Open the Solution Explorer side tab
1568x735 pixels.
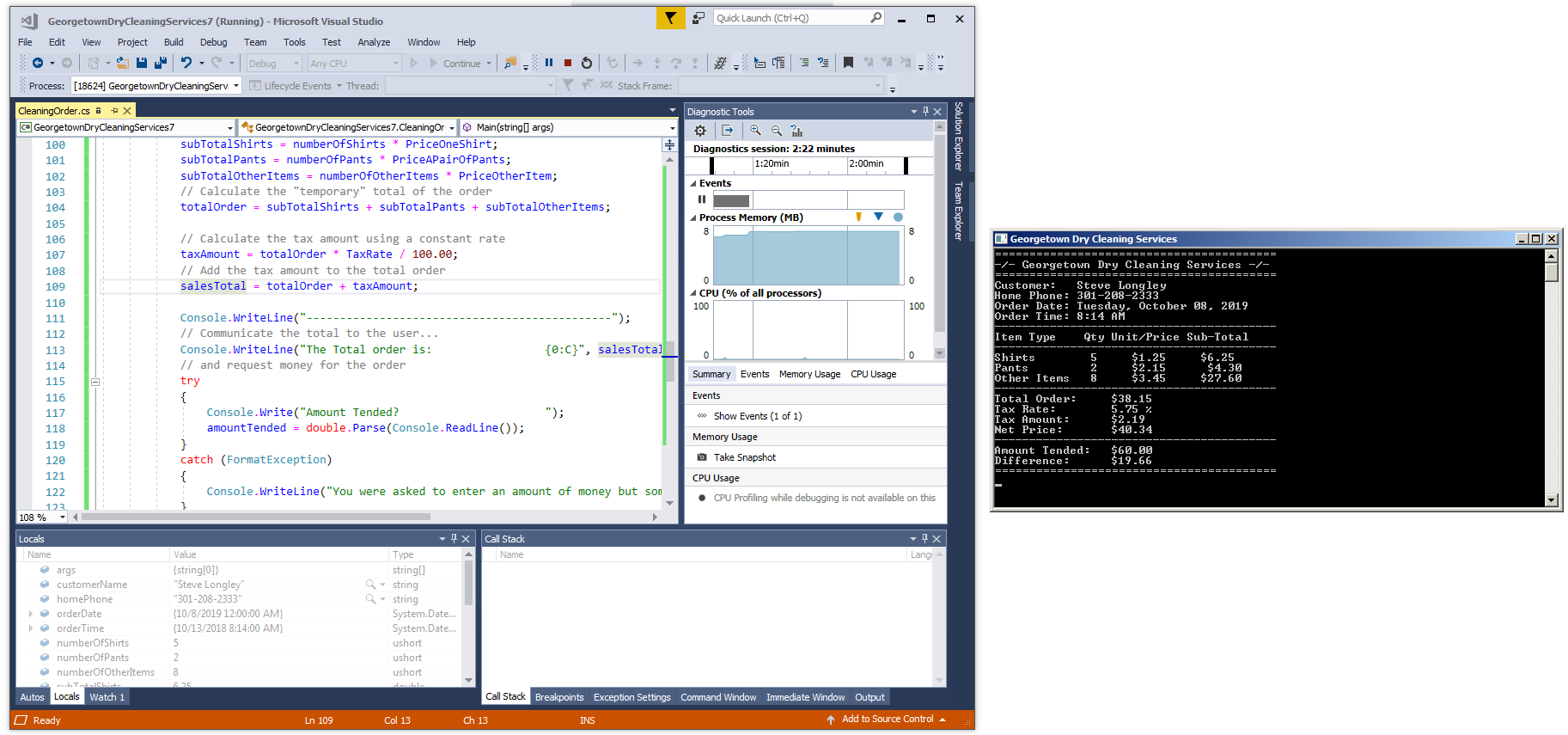pos(959,136)
